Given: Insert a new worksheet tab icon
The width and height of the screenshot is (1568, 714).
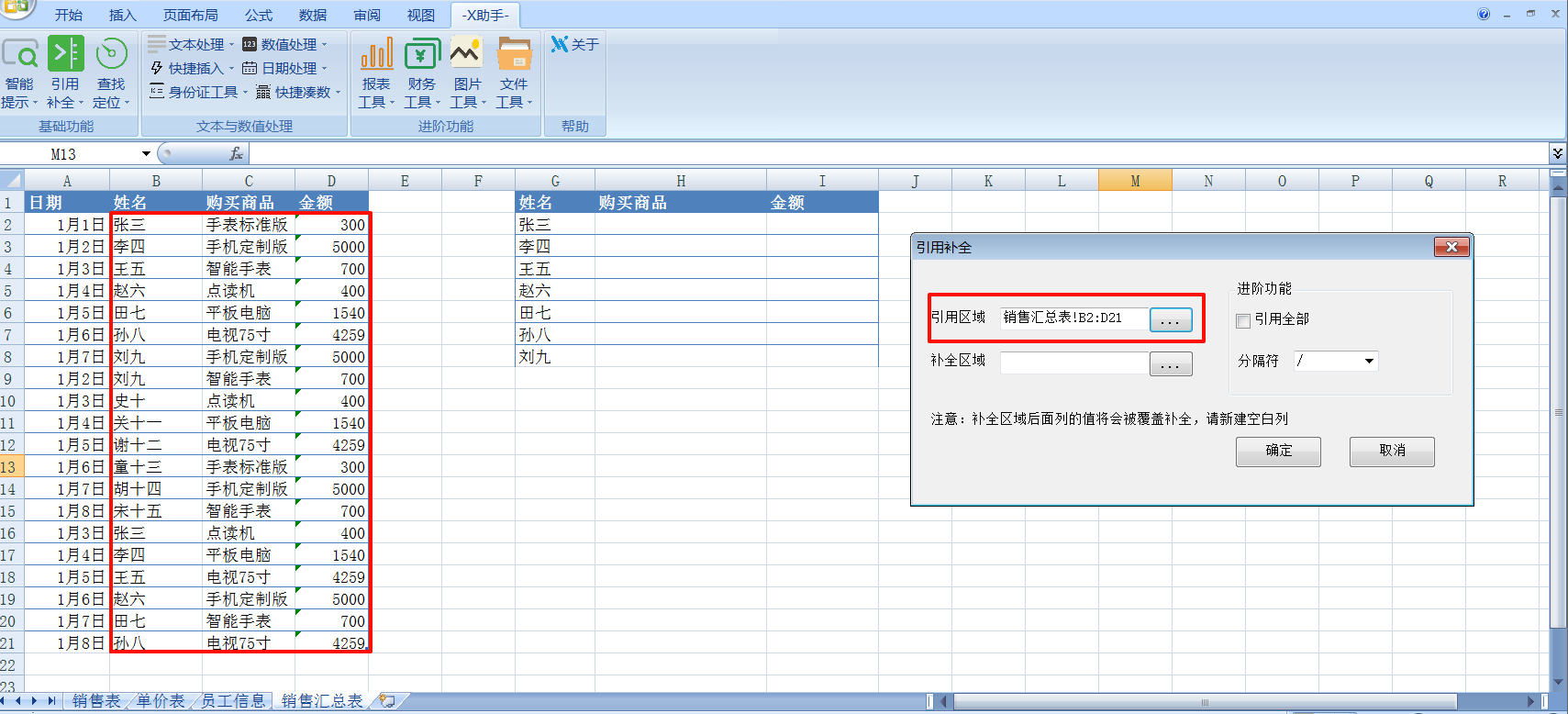Looking at the screenshot, I should click(387, 701).
